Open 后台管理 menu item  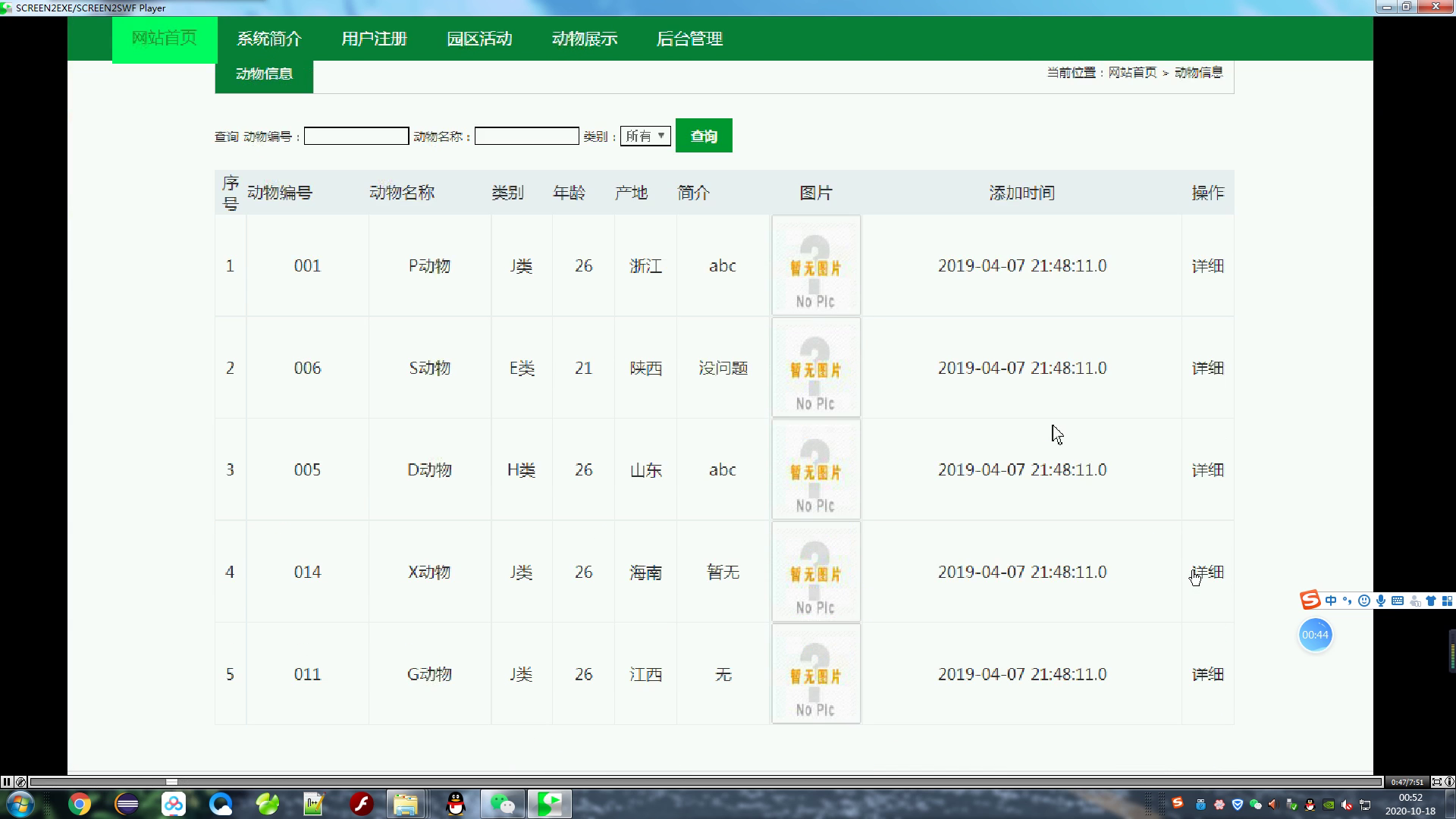pos(689,39)
